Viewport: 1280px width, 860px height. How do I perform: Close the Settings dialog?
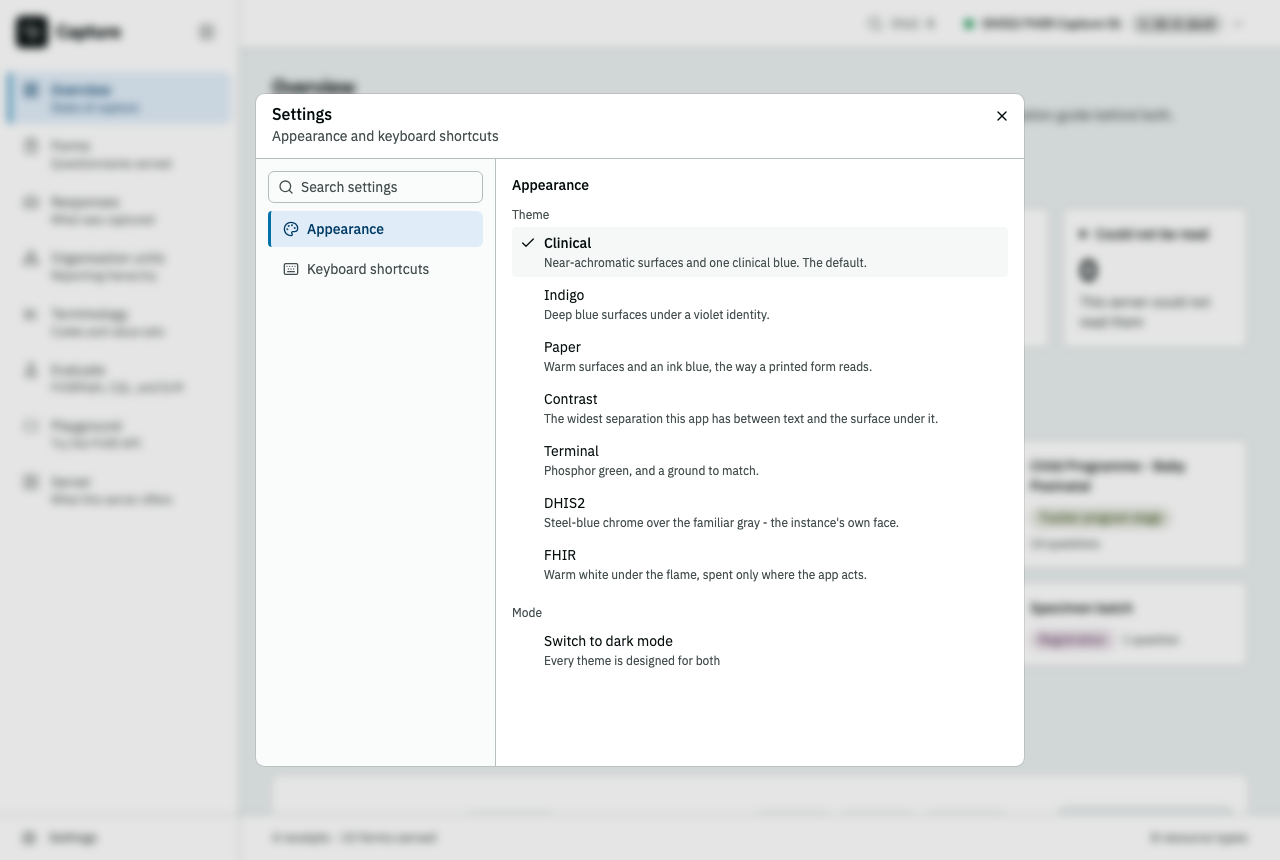pos(1002,116)
